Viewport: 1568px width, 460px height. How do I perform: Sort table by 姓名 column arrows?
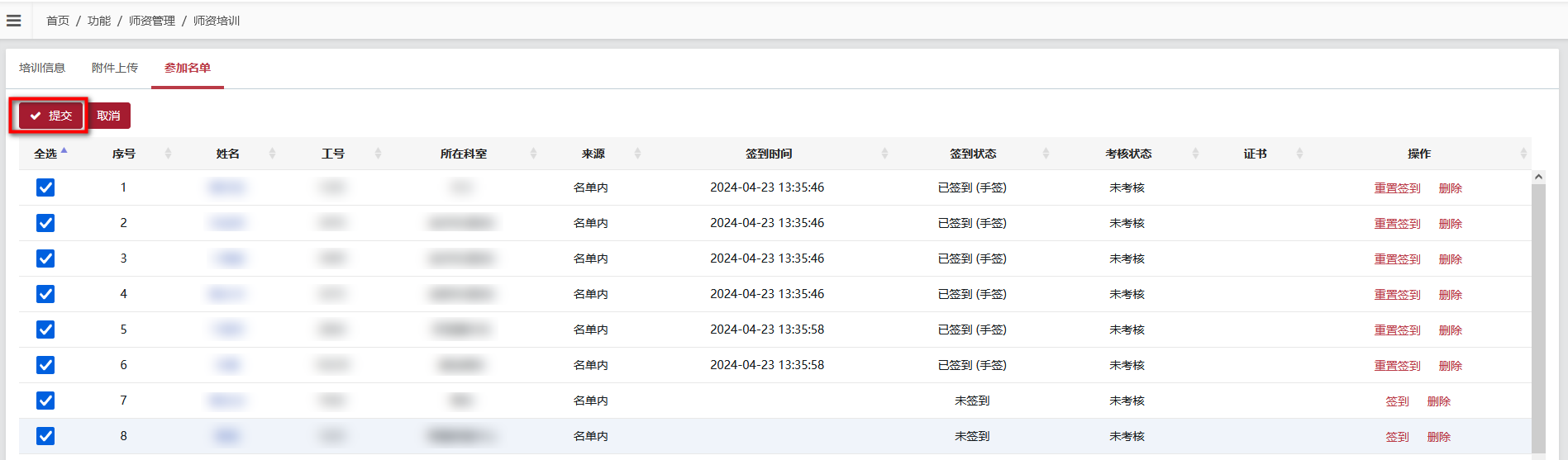[273, 154]
